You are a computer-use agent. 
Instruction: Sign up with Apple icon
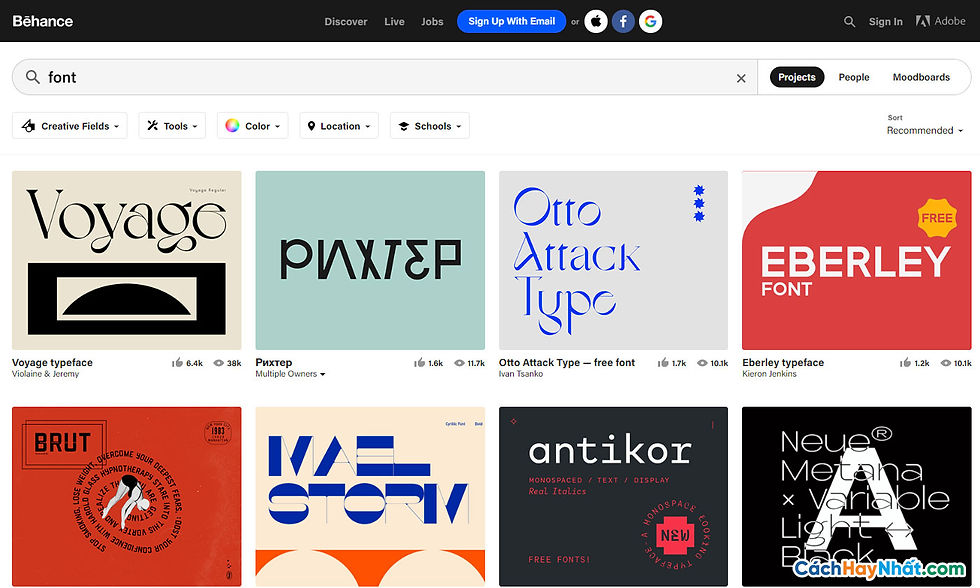tap(596, 21)
